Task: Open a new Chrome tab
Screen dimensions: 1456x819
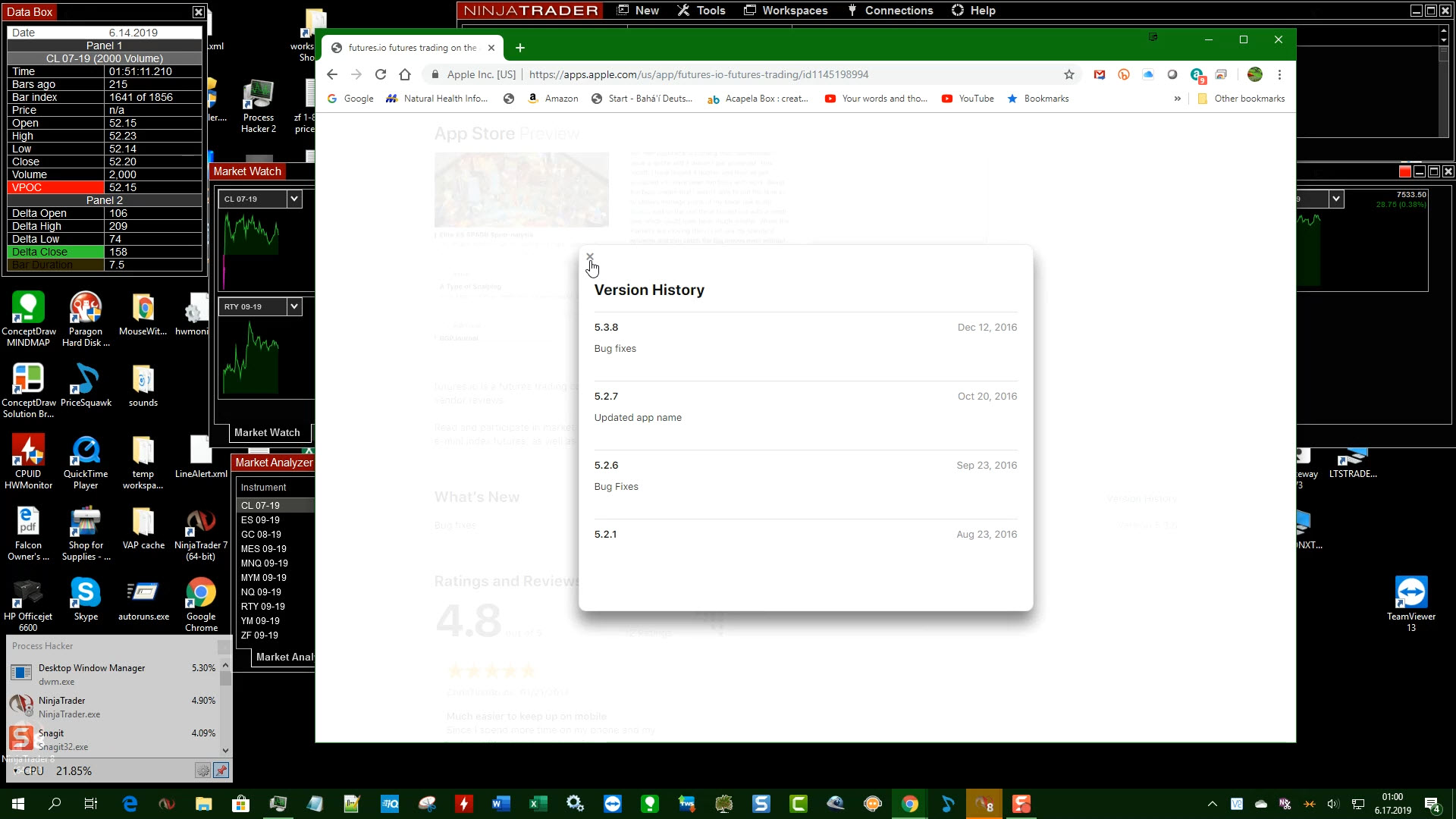Action: pos(520,48)
